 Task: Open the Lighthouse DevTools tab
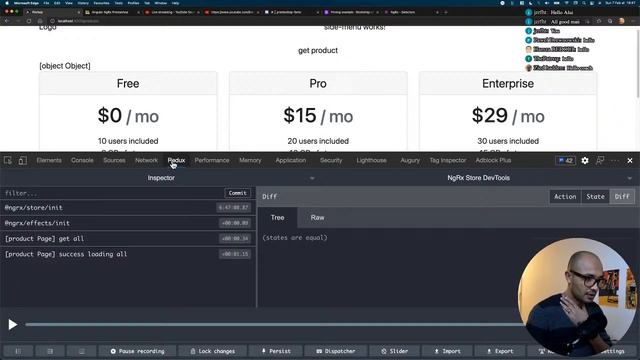click(x=371, y=160)
